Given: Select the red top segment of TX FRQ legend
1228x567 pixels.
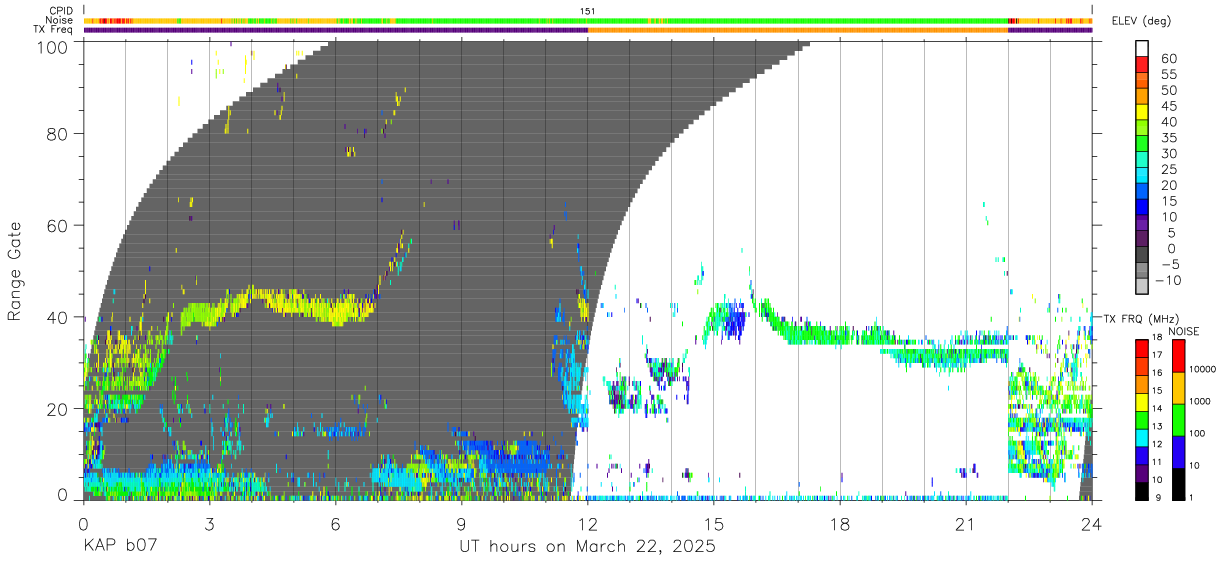Looking at the screenshot, I should click(1142, 347).
